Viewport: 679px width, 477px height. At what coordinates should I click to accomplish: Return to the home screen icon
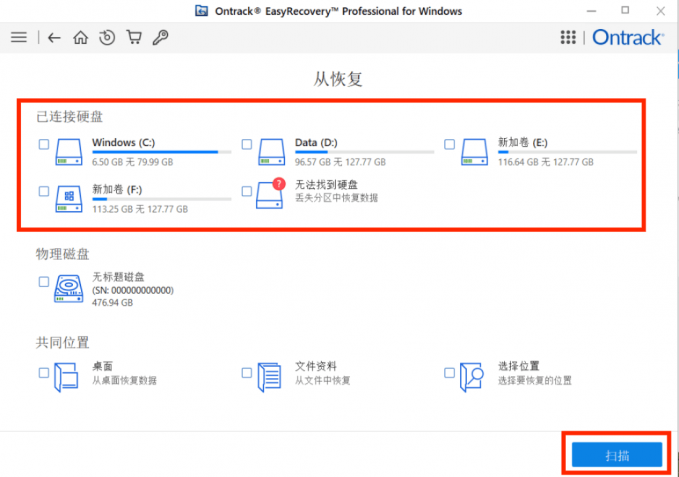coord(81,38)
